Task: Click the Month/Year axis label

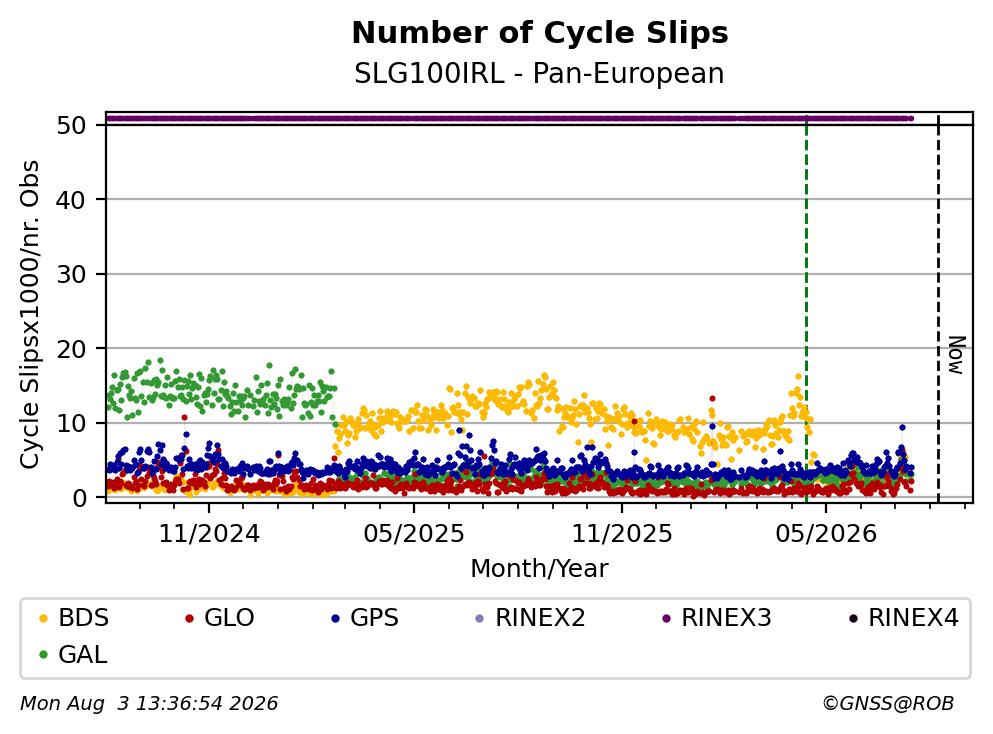Action: (539, 569)
